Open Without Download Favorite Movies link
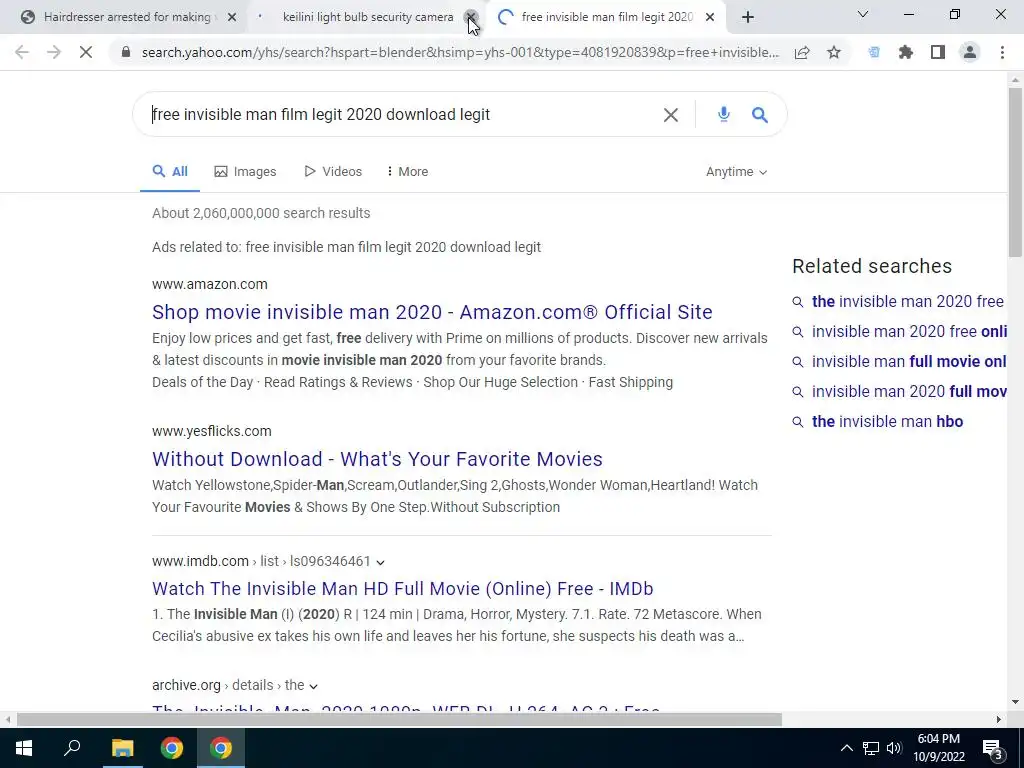The image size is (1024, 768). tap(377, 459)
